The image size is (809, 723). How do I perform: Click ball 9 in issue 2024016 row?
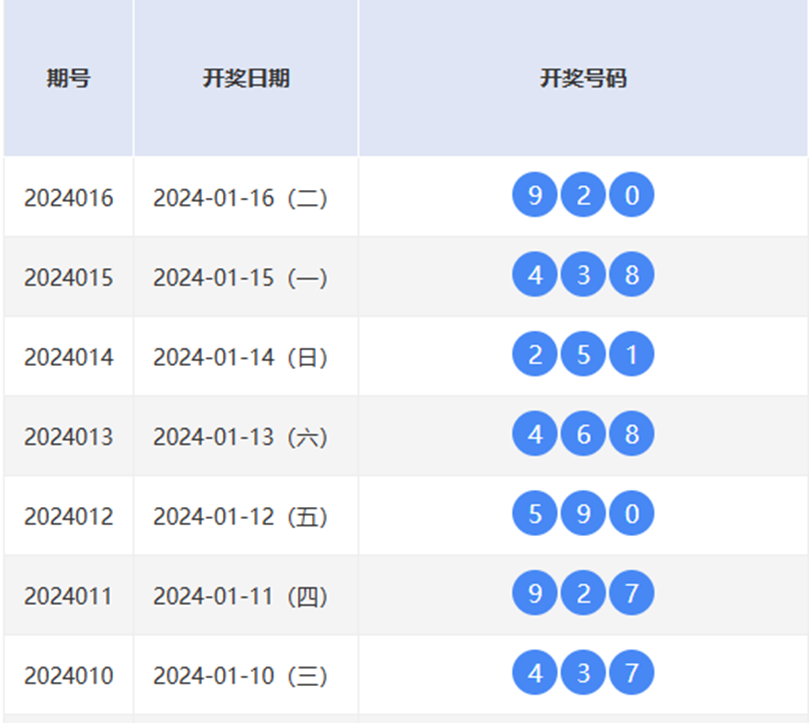(x=535, y=195)
